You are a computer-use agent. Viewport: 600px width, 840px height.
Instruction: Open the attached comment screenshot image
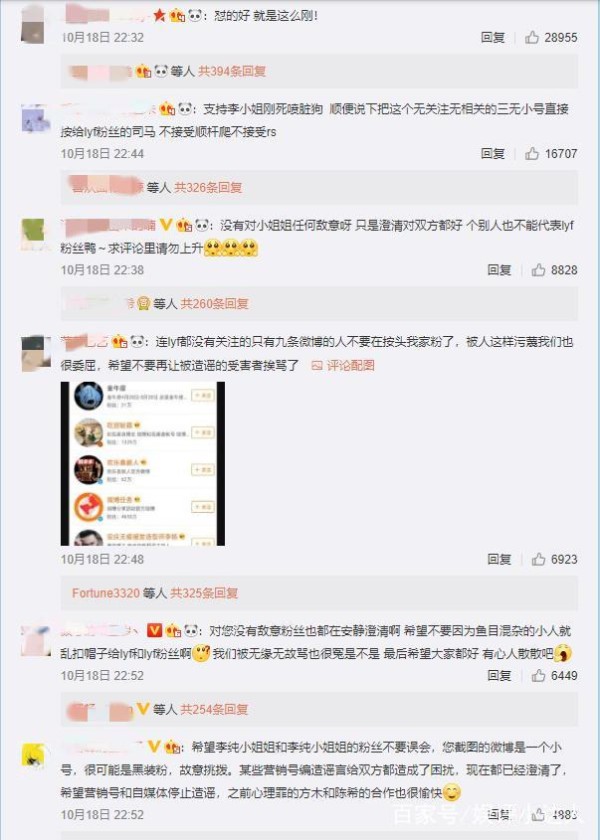tap(142, 463)
